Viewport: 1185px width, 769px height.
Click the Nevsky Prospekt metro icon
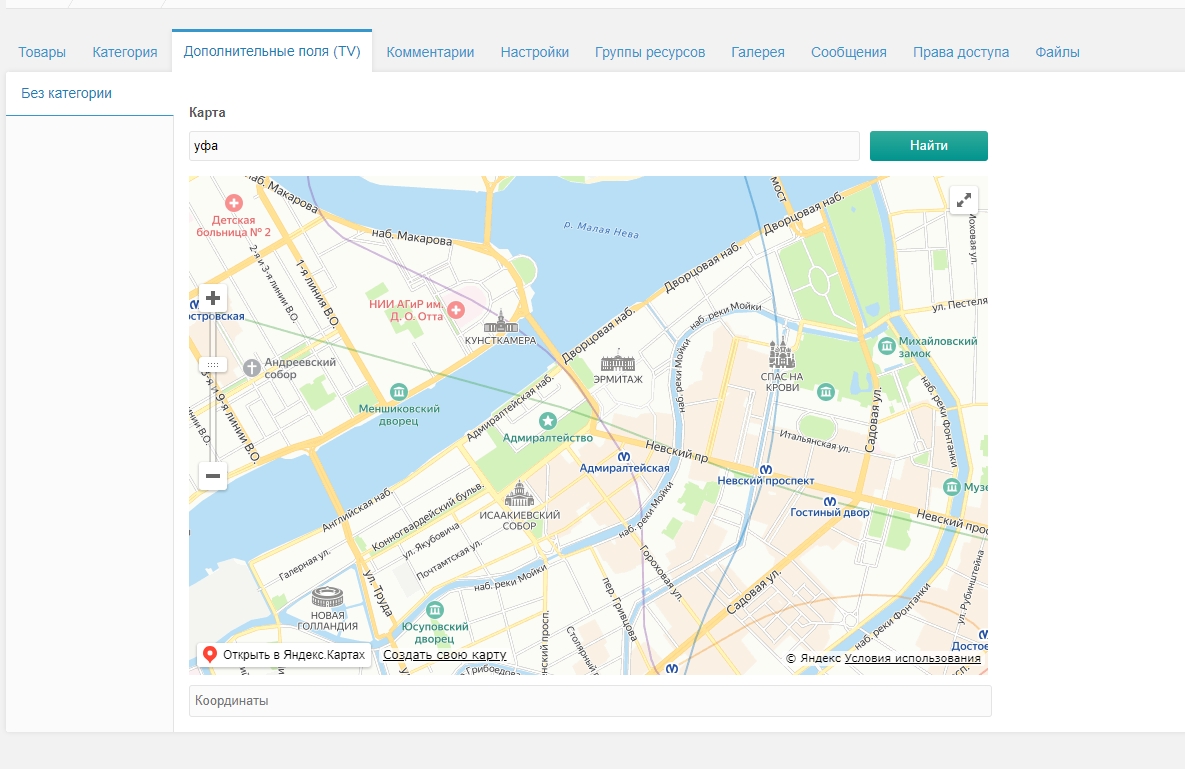766,467
